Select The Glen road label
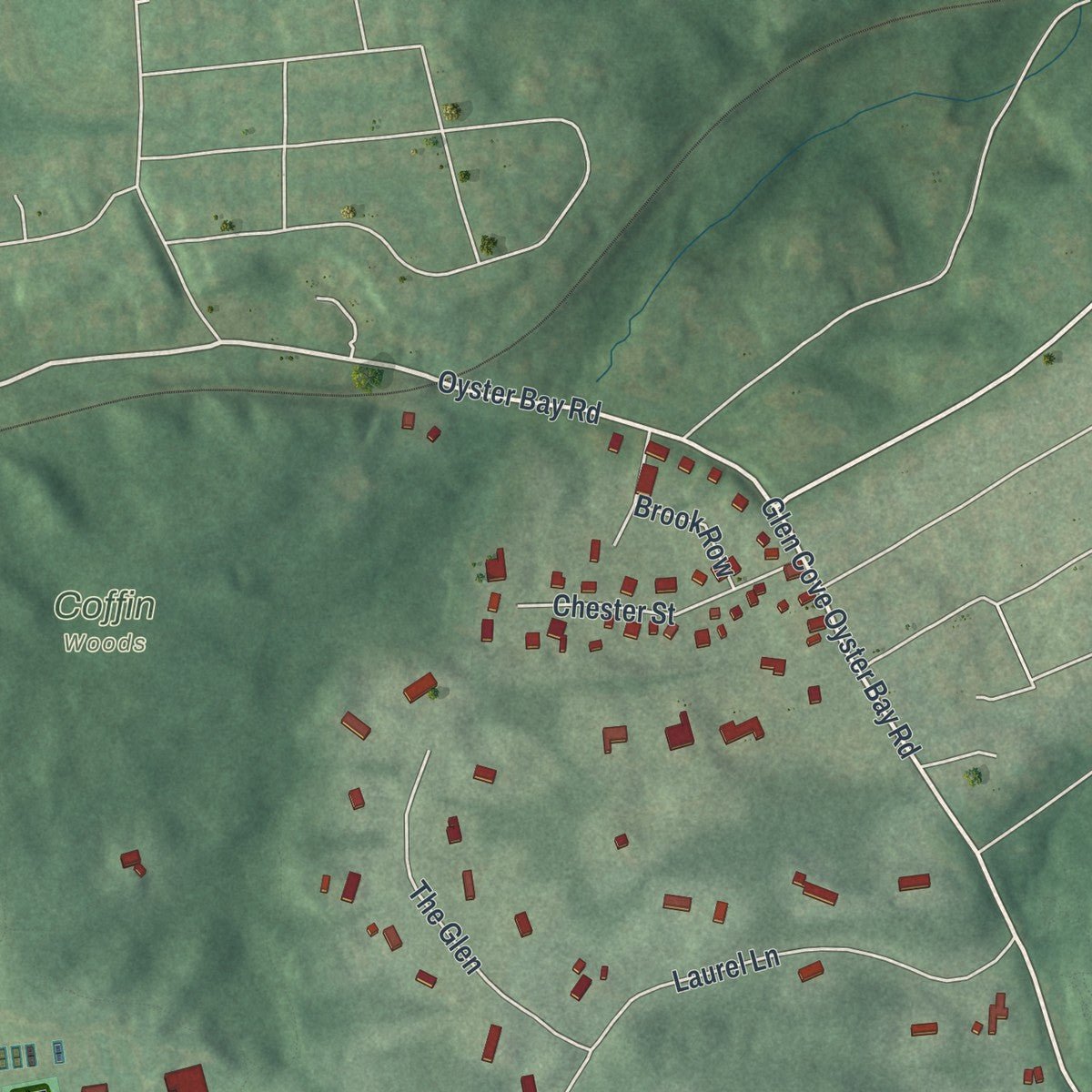Screen dimensions: 1092x1092 point(444,927)
